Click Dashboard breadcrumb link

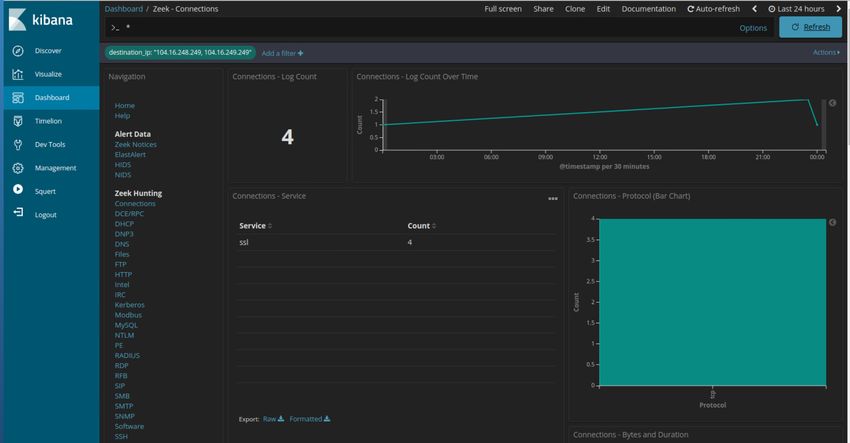(124, 9)
